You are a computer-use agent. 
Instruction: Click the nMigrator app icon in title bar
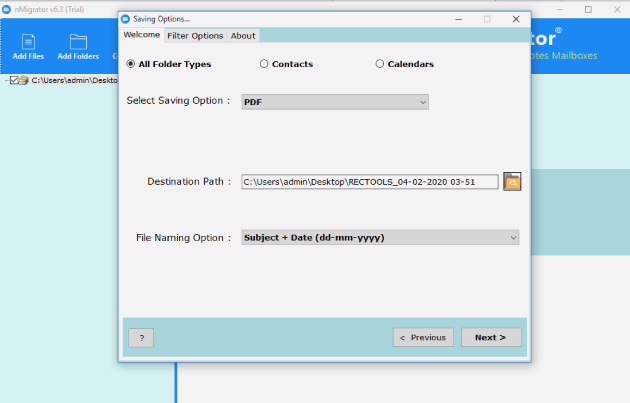7,7
